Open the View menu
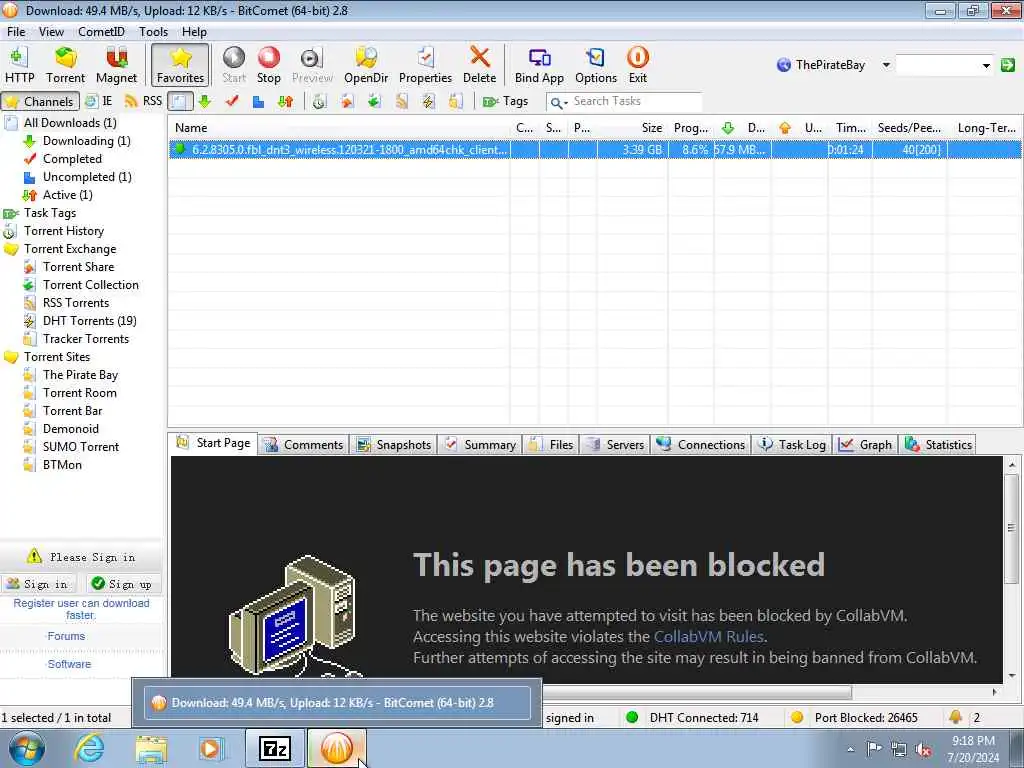 [51, 31]
